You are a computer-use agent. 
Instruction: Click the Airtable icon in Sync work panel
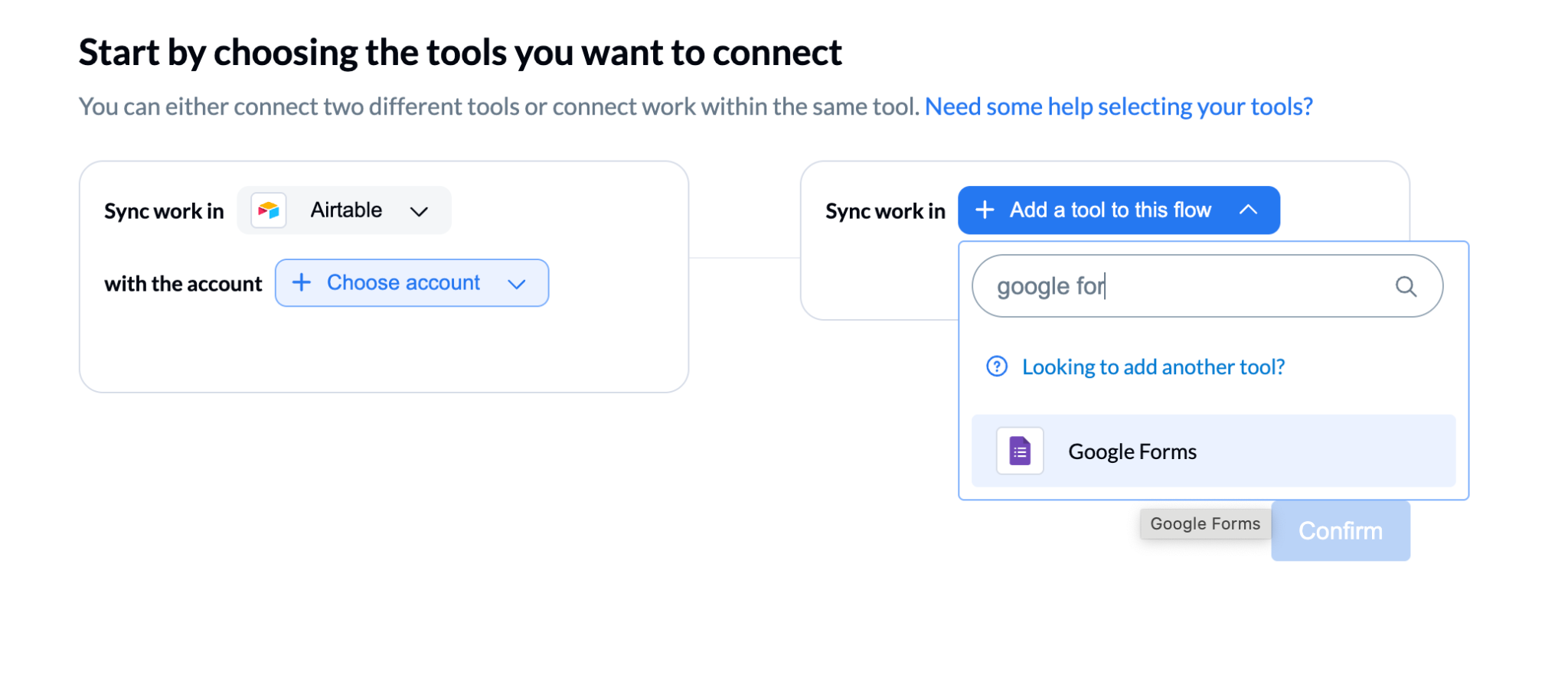click(269, 210)
